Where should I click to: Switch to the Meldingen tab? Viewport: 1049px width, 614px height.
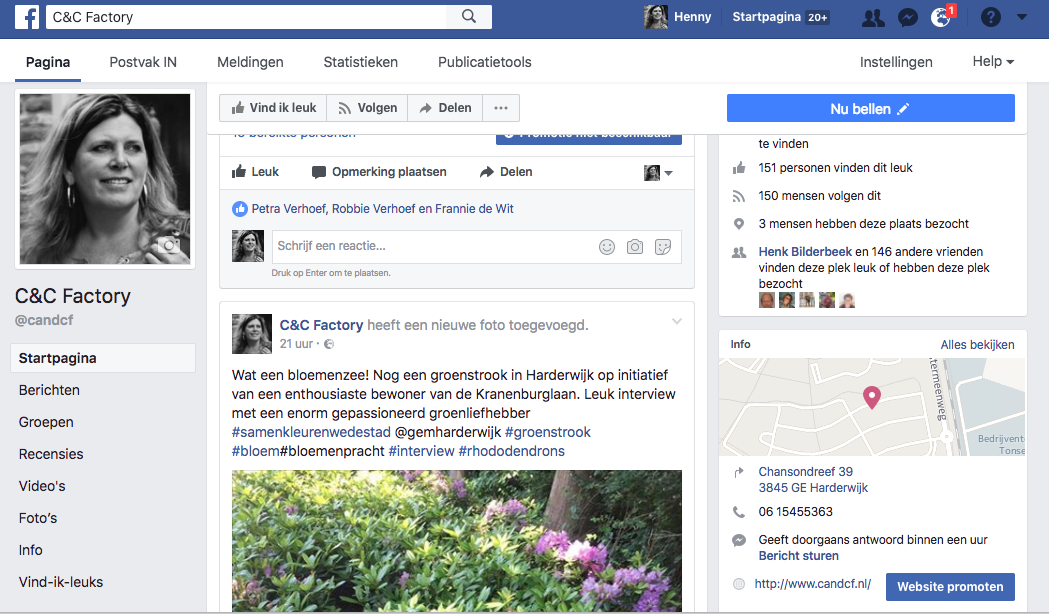point(250,62)
